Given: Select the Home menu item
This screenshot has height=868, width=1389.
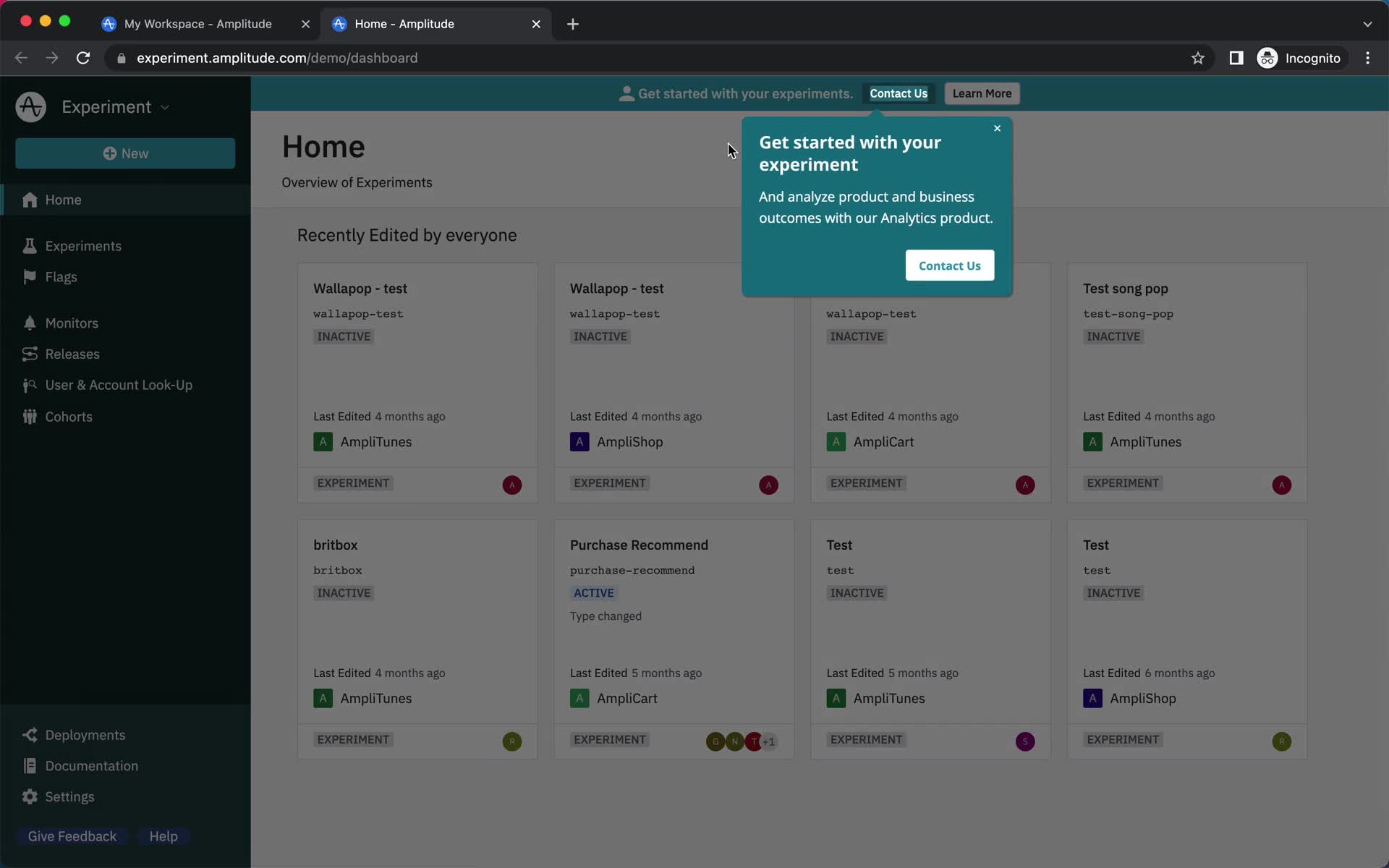Looking at the screenshot, I should click(63, 200).
